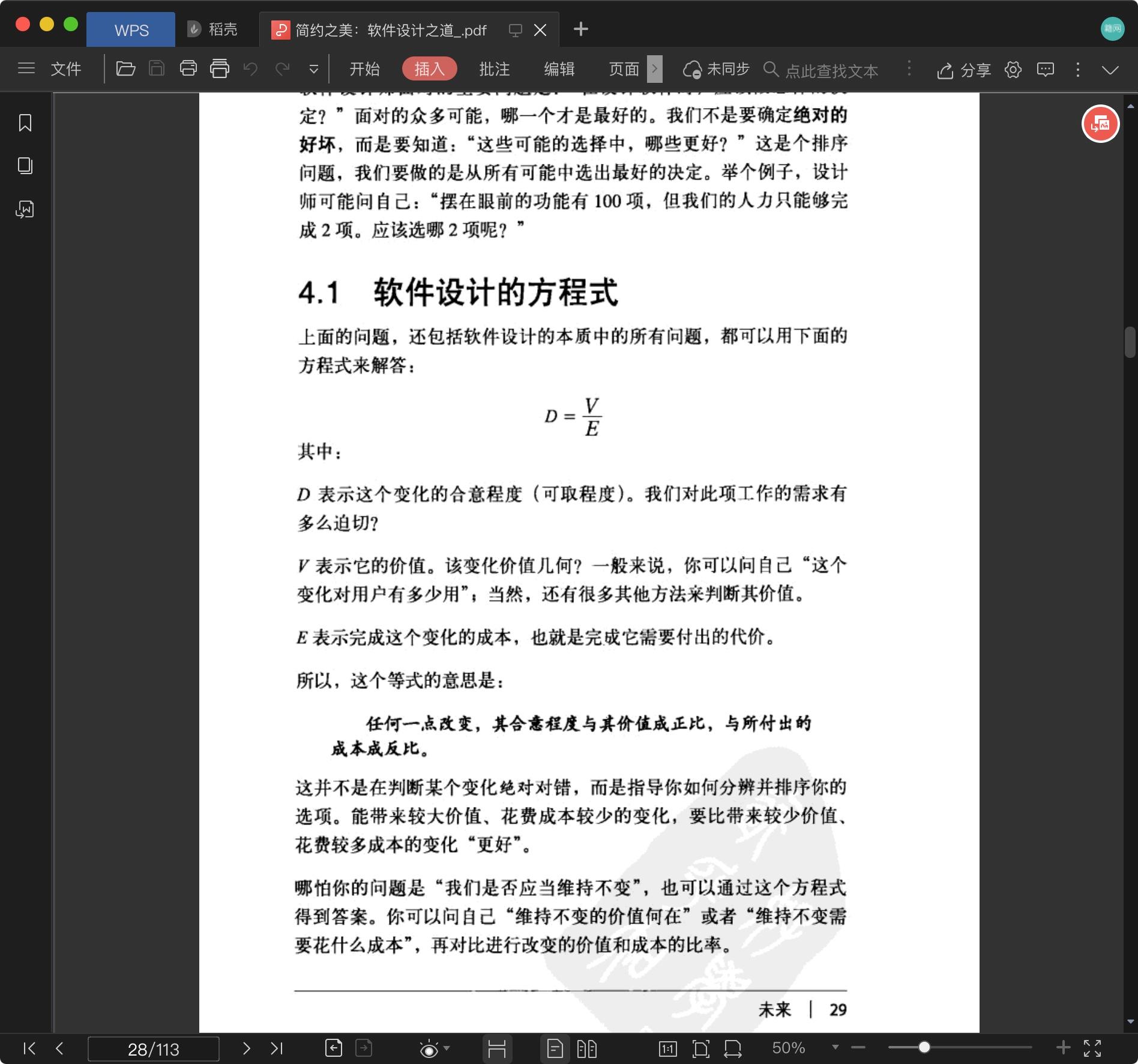
Task: Open the 文件 menu
Action: (x=66, y=68)
